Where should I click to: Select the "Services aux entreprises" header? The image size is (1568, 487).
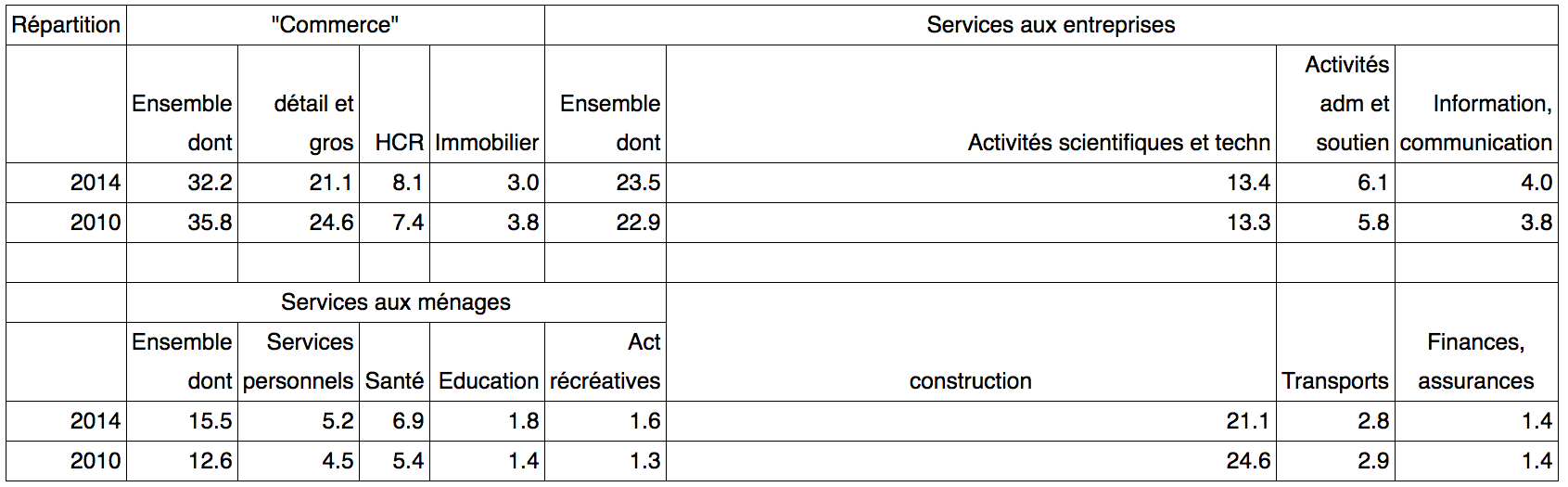point(1051,25)
